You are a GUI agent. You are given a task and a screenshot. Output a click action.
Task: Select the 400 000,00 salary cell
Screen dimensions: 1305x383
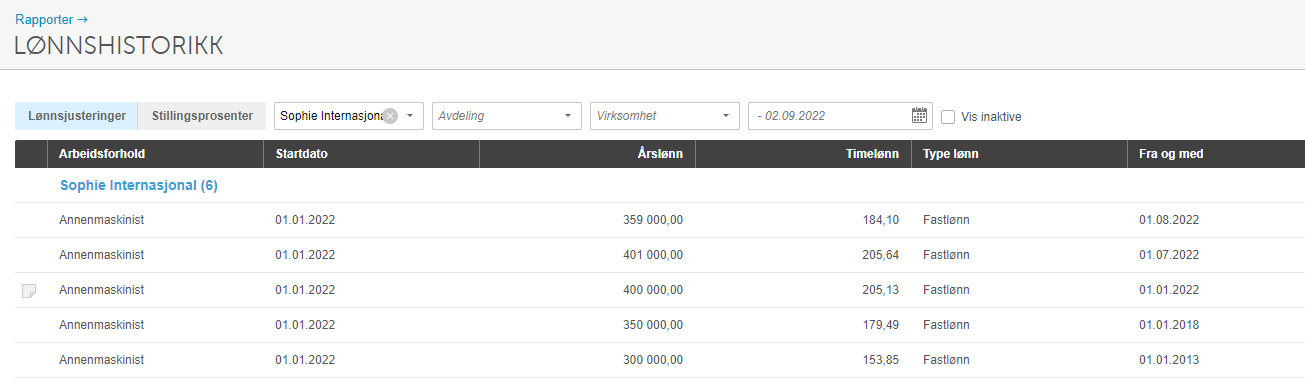click(653, 290)
